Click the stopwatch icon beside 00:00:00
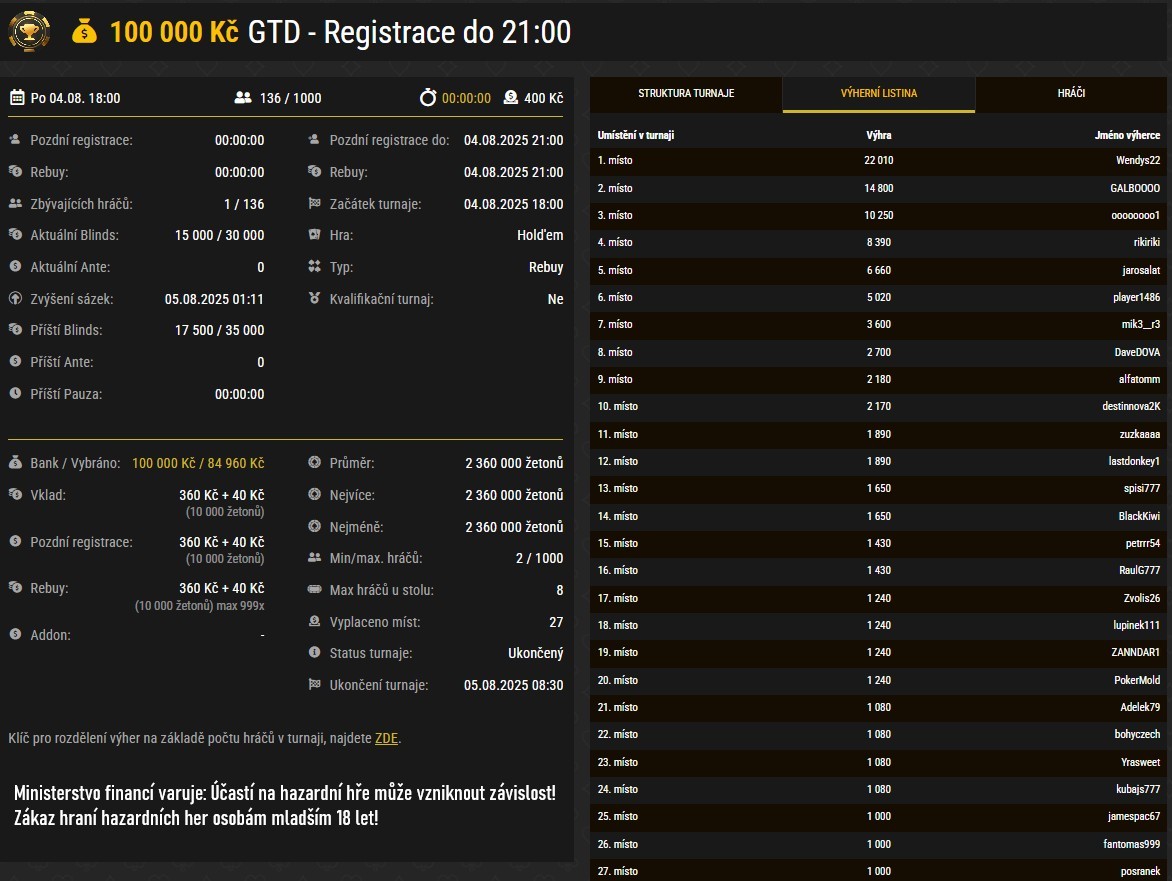Screen dimensions: 1172x881 tap(428, 98)
